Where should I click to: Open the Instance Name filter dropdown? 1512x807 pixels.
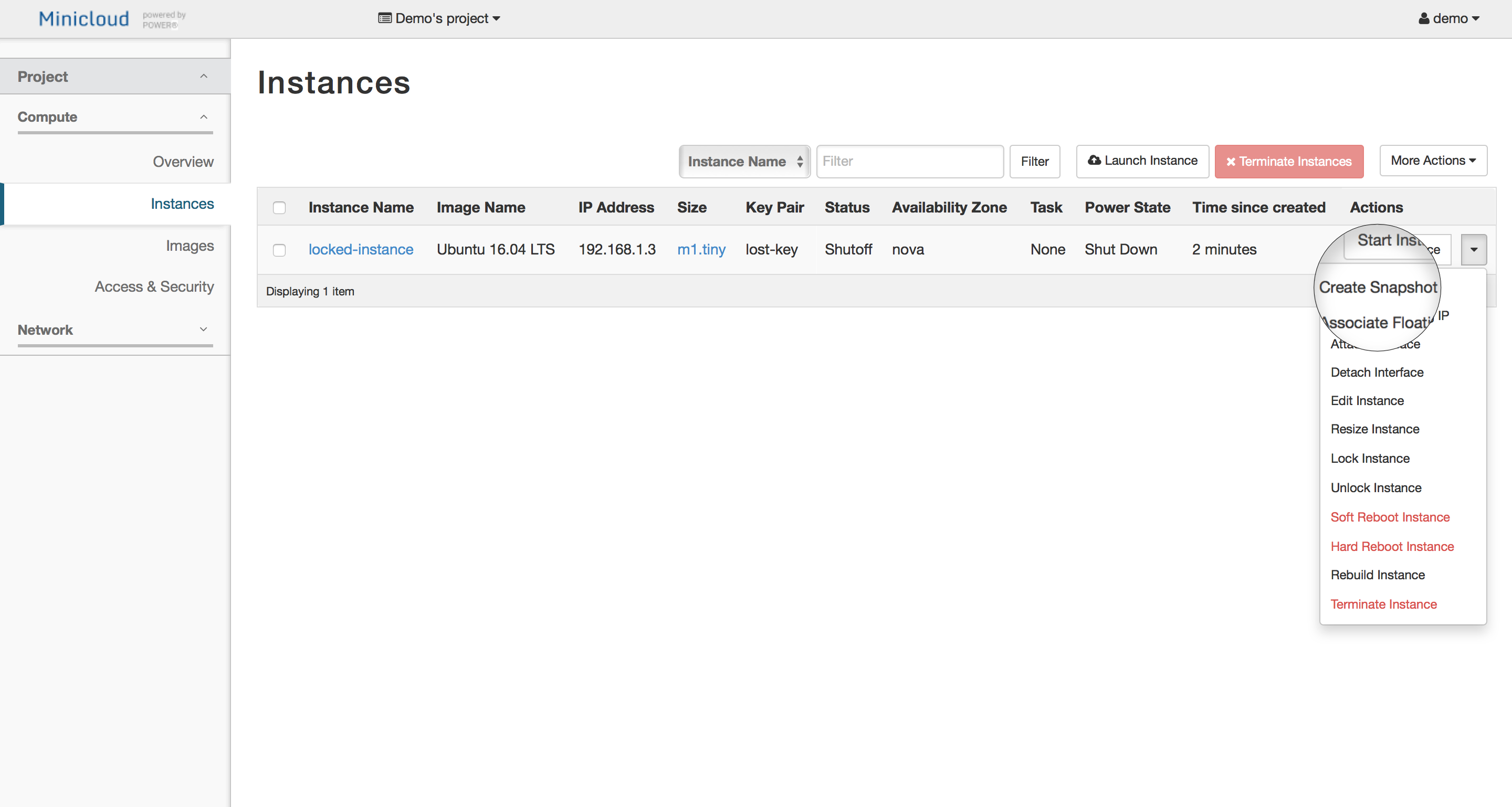point(744,161)
